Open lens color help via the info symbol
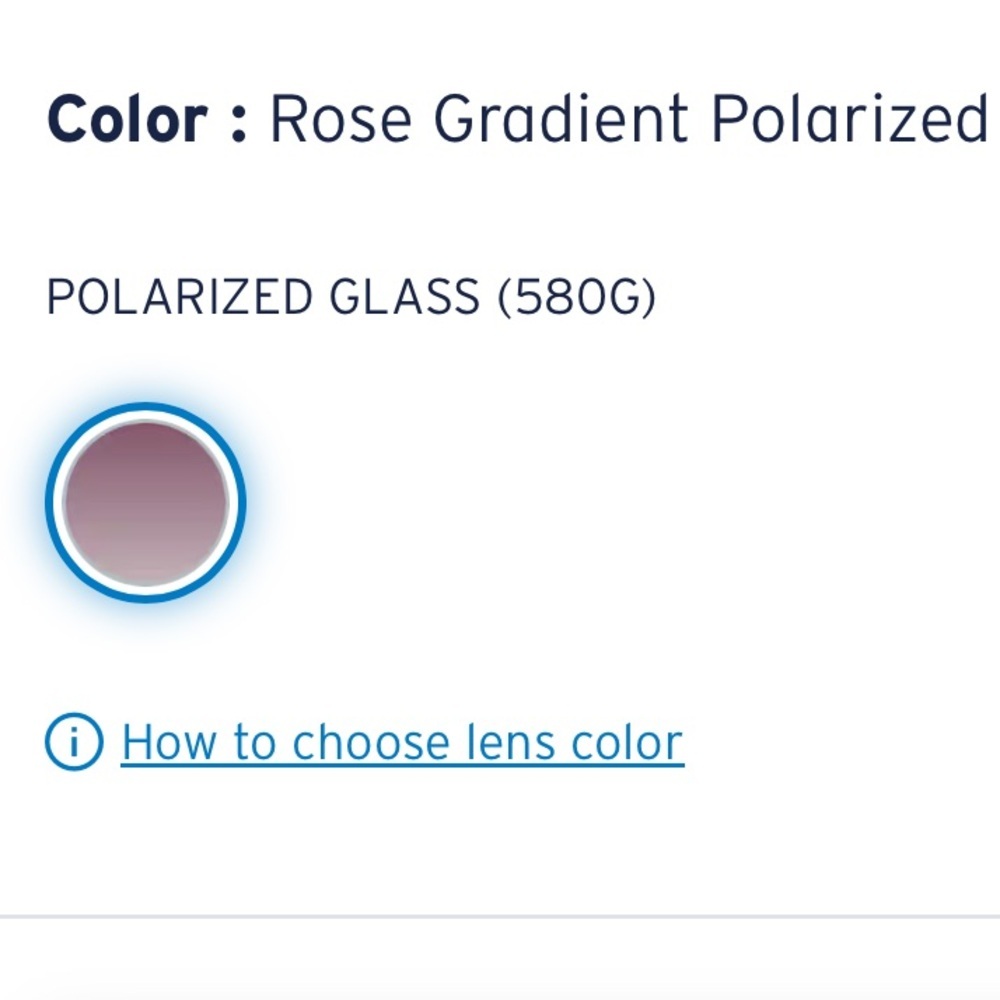Viewport: 1000px width, 1000px height. point(74,740)
